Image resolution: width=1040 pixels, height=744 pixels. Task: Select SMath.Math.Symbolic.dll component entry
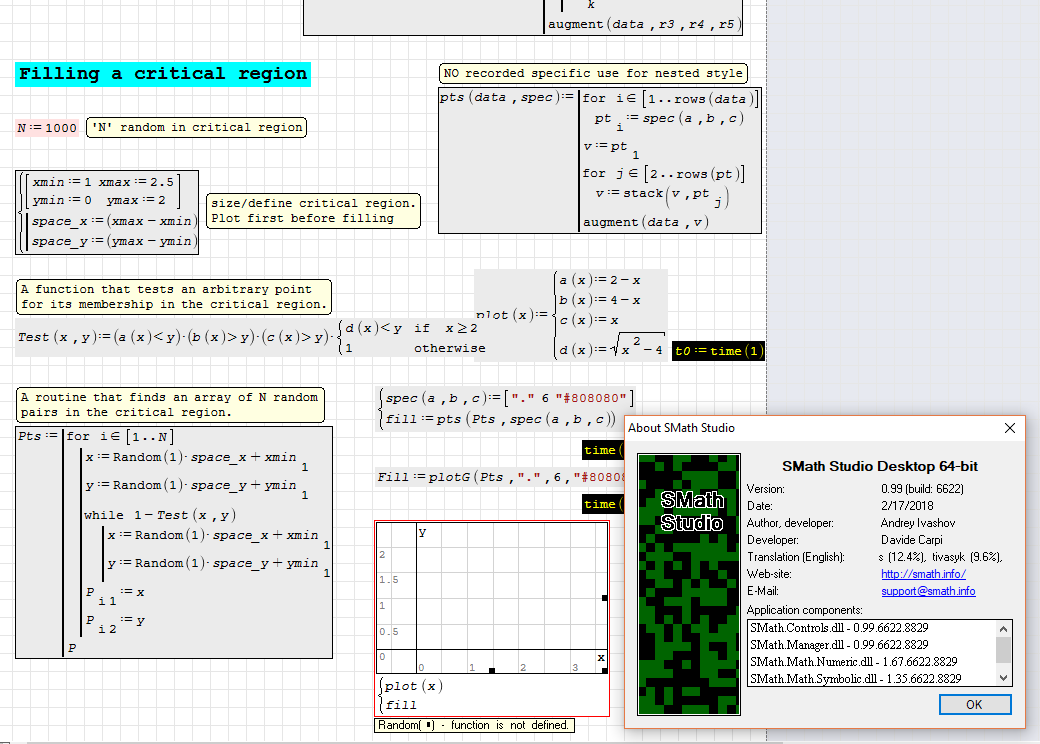tap(855, 678)
